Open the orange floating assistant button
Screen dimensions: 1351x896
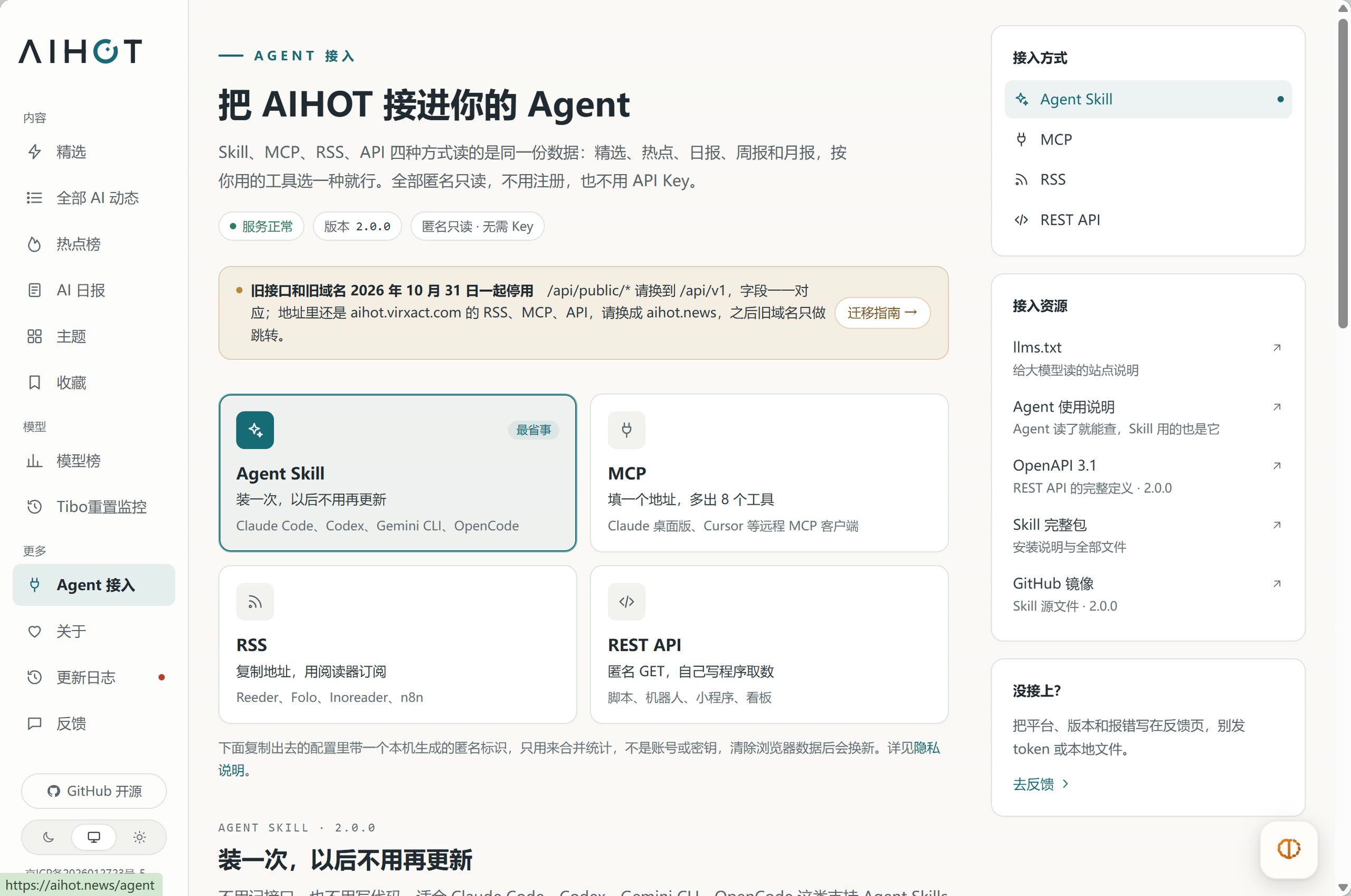pyautogui.click(x=1289, y=849)
